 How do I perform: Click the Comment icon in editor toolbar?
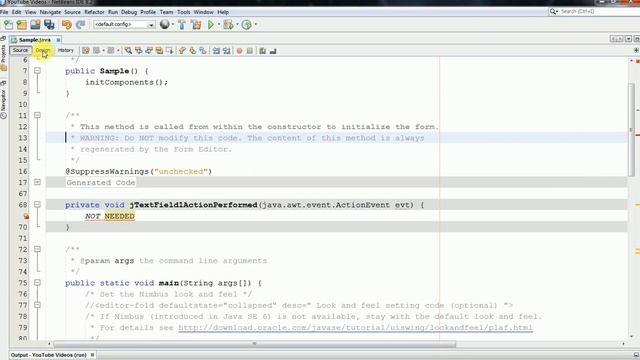(x=262, y=51)
